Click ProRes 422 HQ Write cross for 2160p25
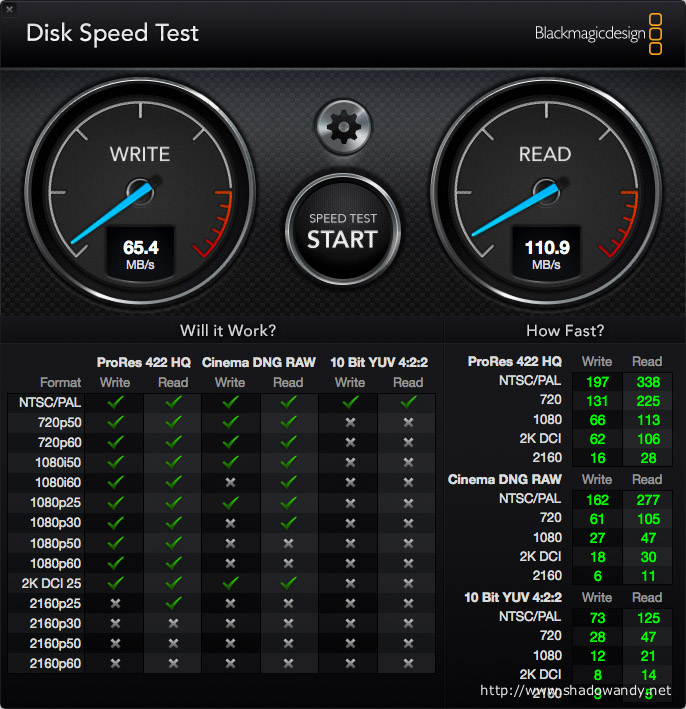 pos(115,603)
